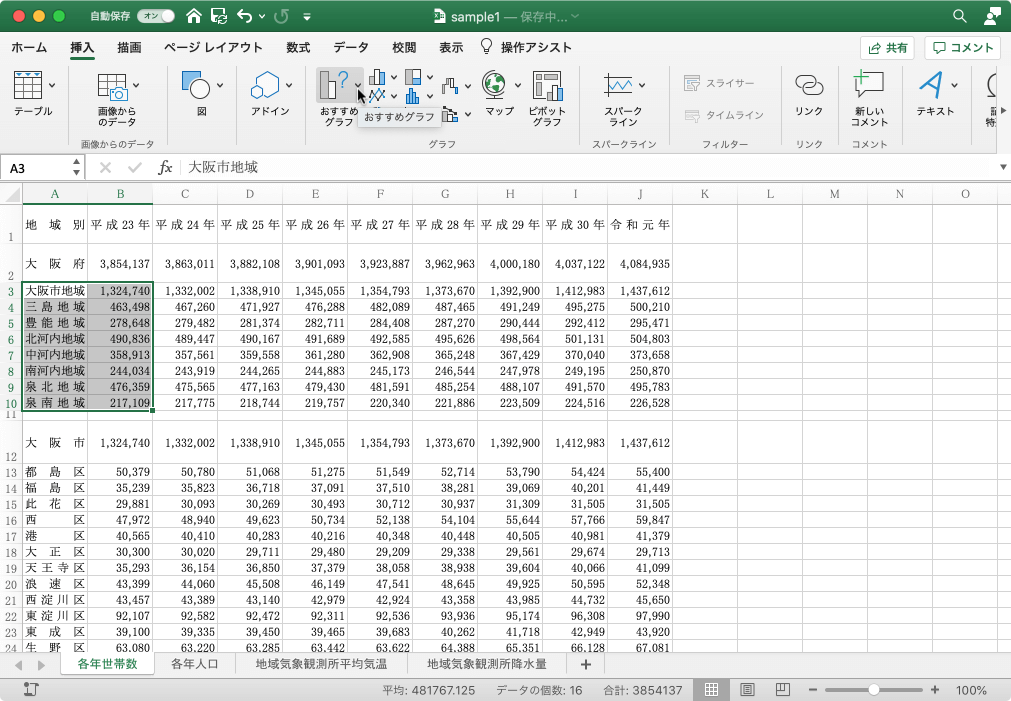The image size is (1011, 701).
Task: Switch to page layout view
Action: [x=747, y=689]
